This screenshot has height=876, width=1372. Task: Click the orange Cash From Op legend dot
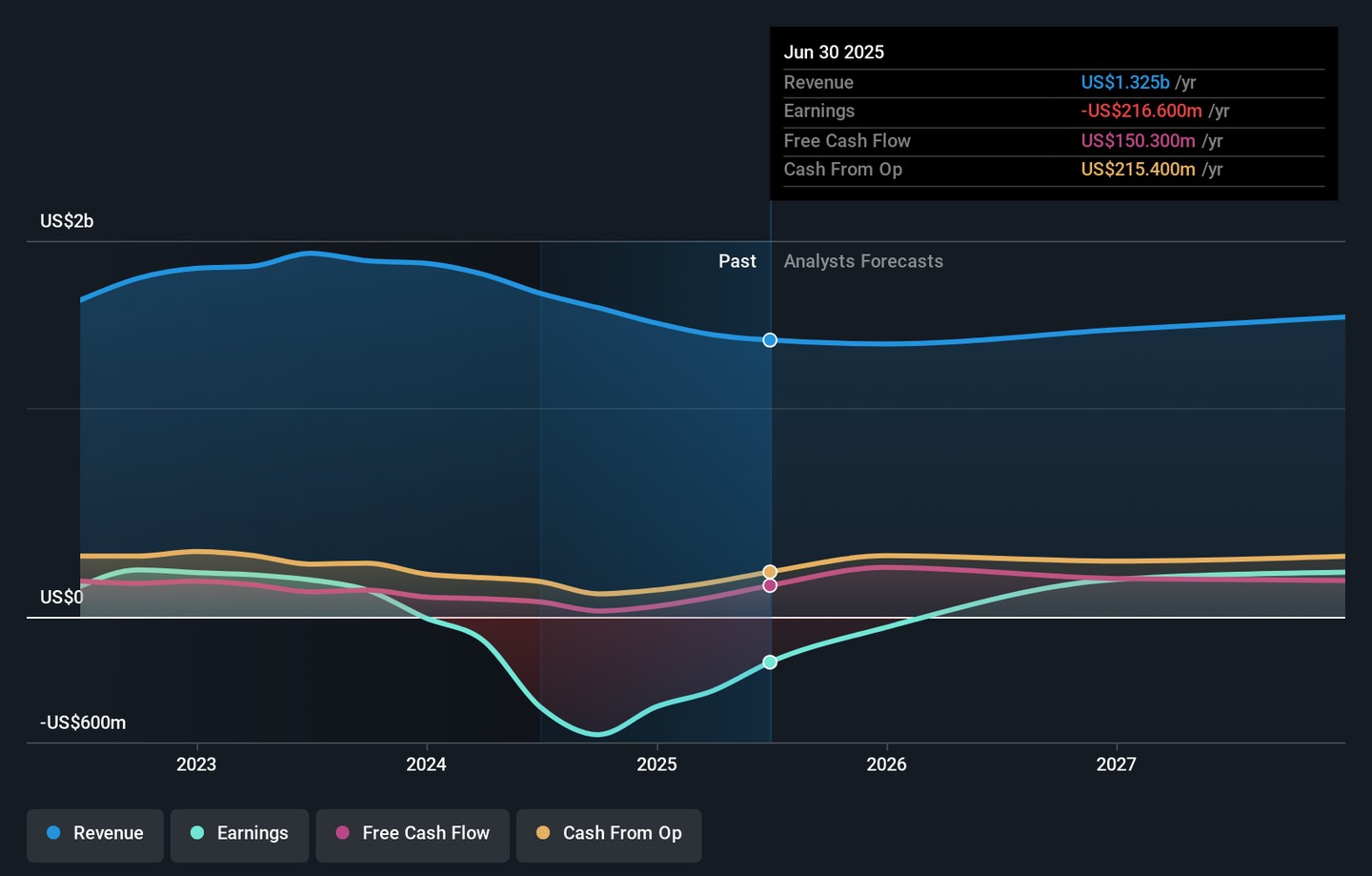543,833
